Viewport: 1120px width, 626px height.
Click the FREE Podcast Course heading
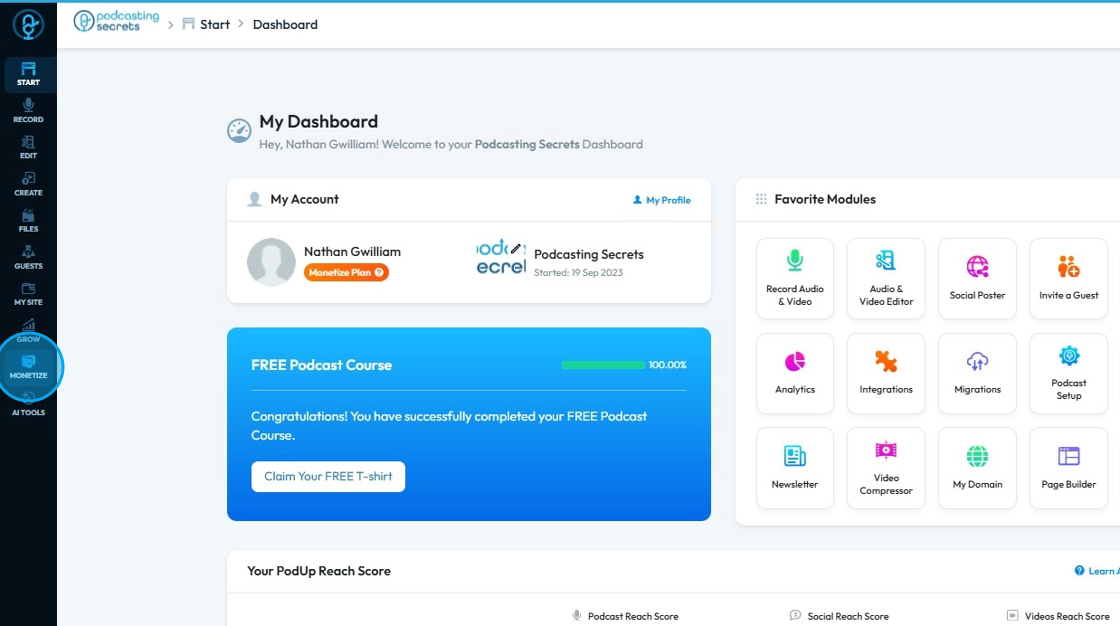(x=321, y=365)
